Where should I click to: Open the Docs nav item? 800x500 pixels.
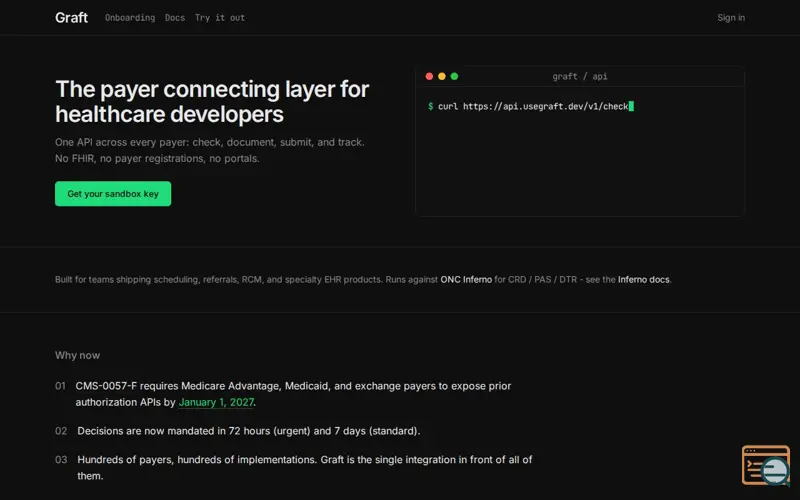(174, 18)
